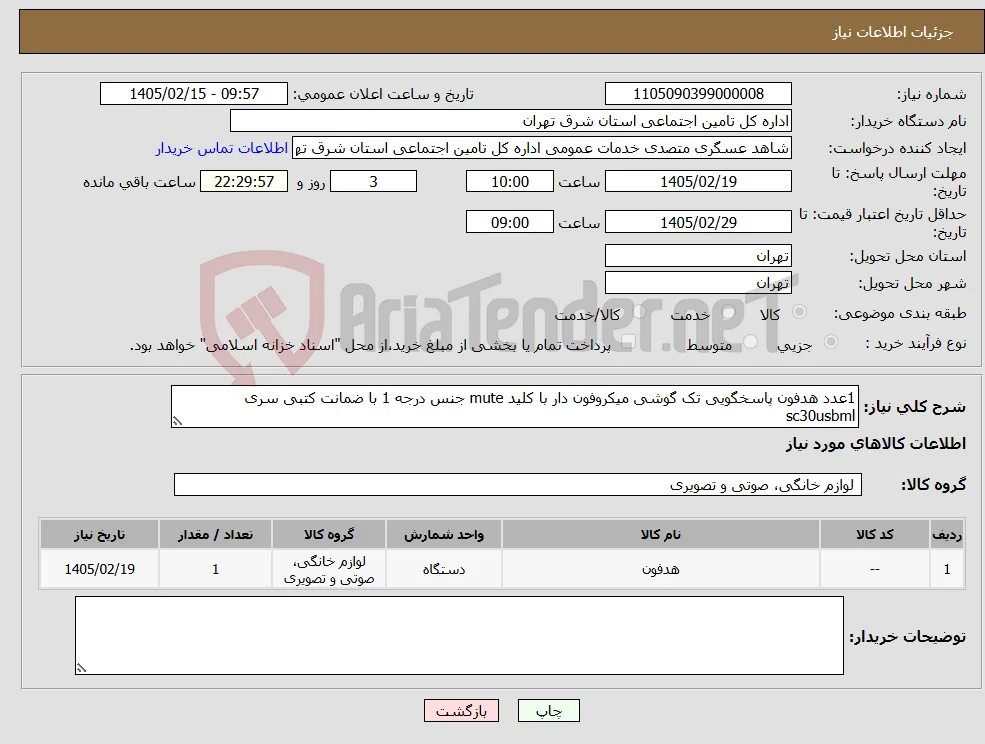Click the quantity cell in هدفون row
This screenshot has height=744, width=985.
215,569
